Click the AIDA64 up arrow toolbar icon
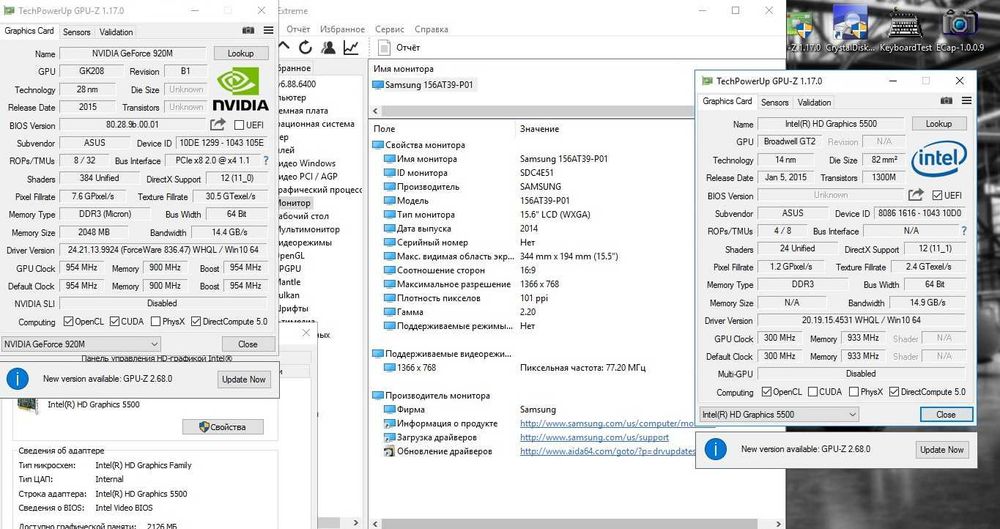Image resolution: width=1000 pixels, height=529 pixels. [x=283, y=47]
